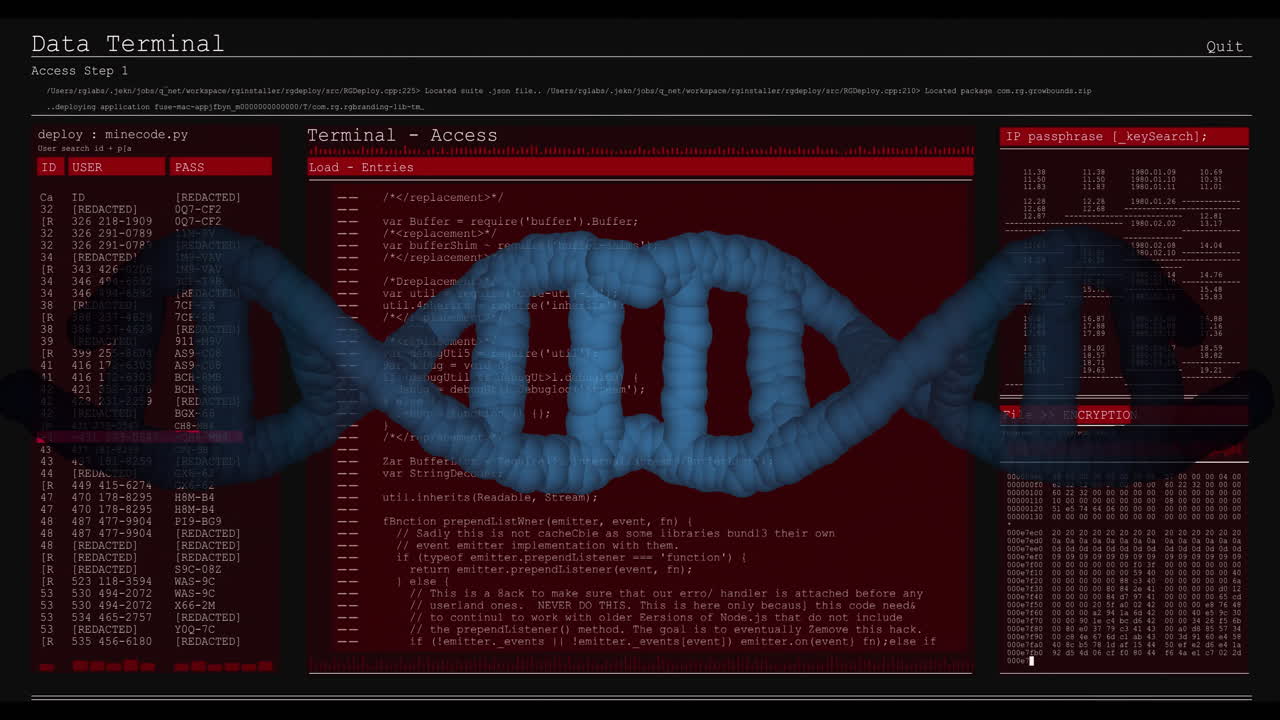The image size is (1280, 720).
Task: Click the leftmost red status block under the user table
Action: click(x=46, y=666)
